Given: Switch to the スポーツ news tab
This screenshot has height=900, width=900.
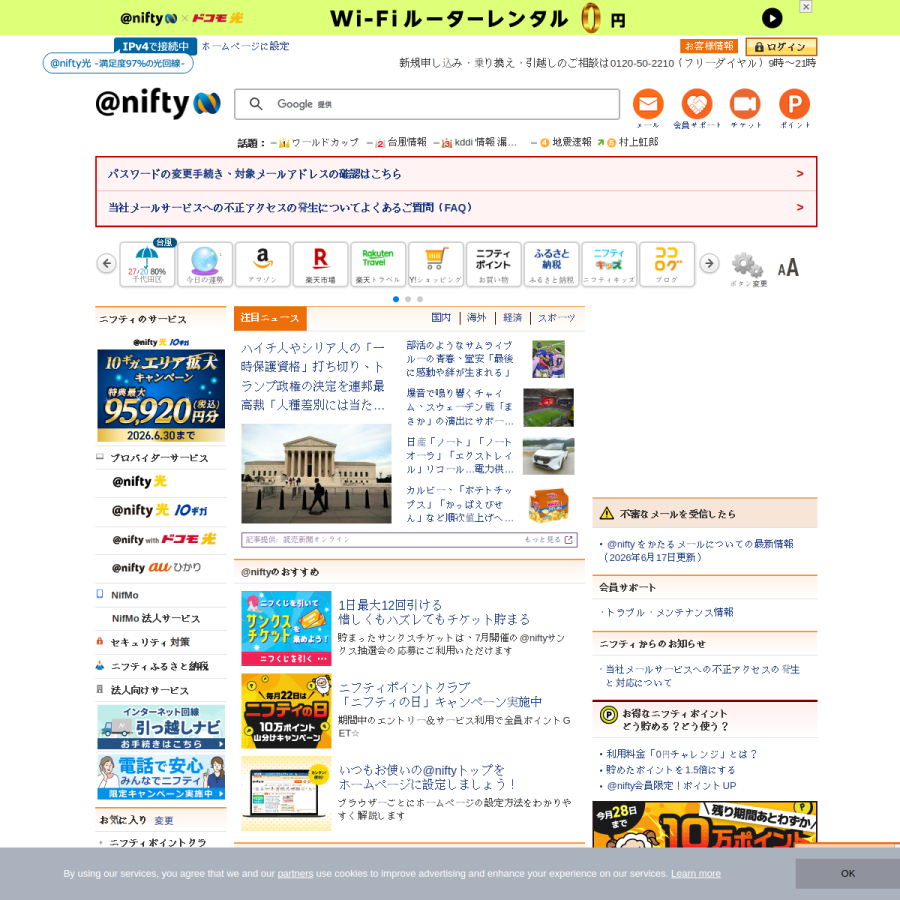Looking at the screenshot, I should click(556, 318).
